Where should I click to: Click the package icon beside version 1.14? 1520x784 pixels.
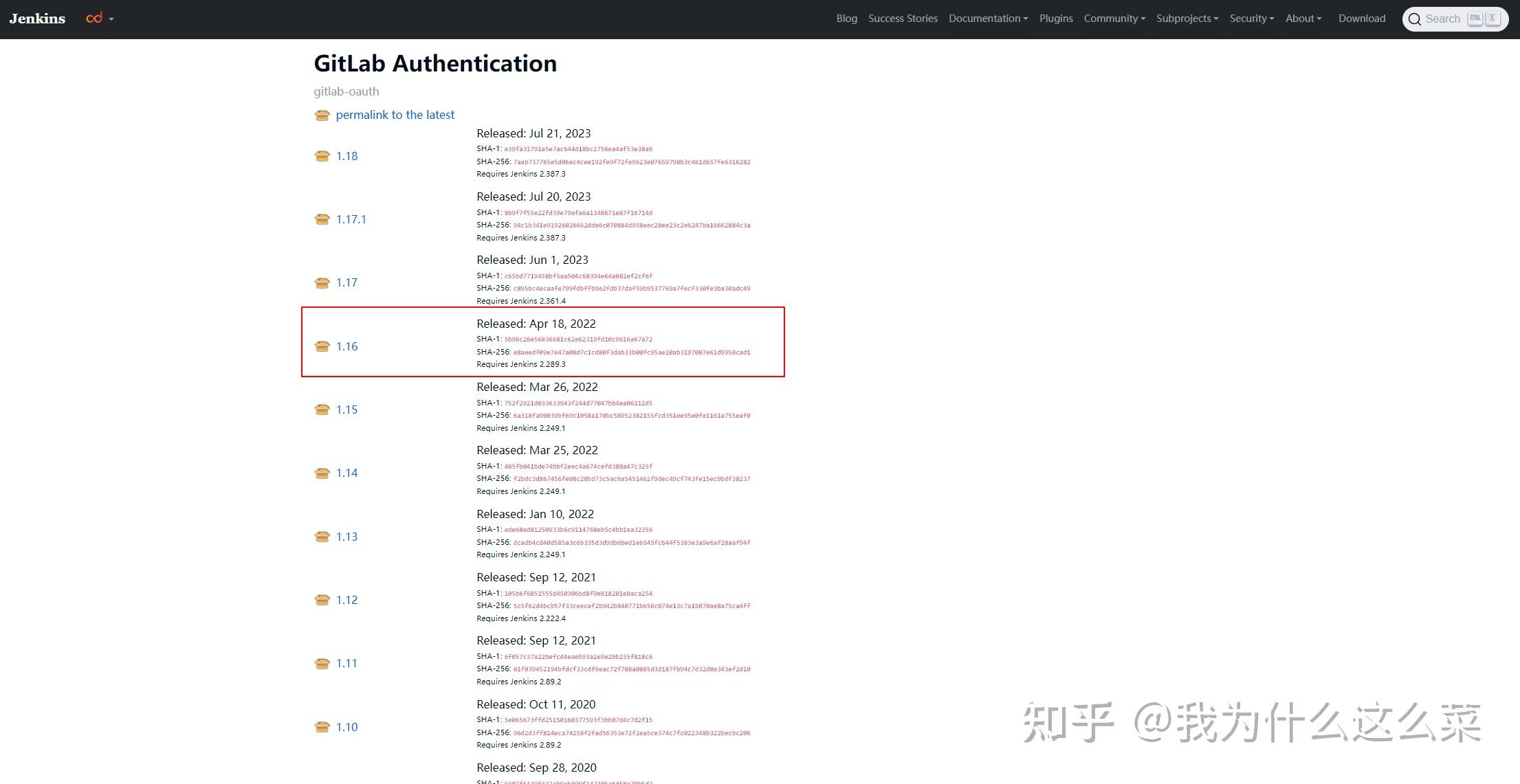[322, 473]
